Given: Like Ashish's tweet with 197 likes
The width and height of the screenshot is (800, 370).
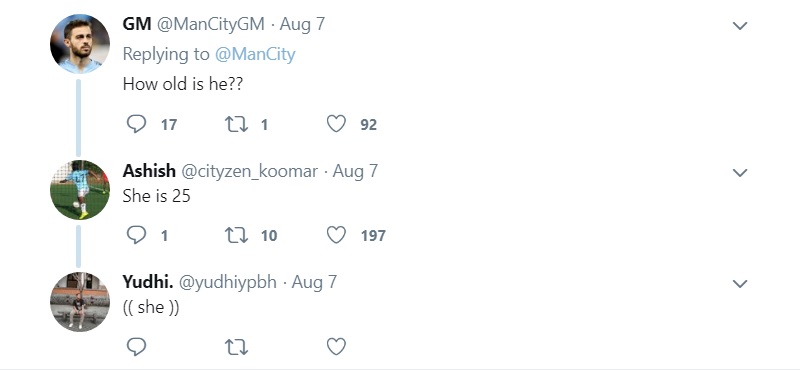Looking at the screenshot, I should click(x=336, y=235).
